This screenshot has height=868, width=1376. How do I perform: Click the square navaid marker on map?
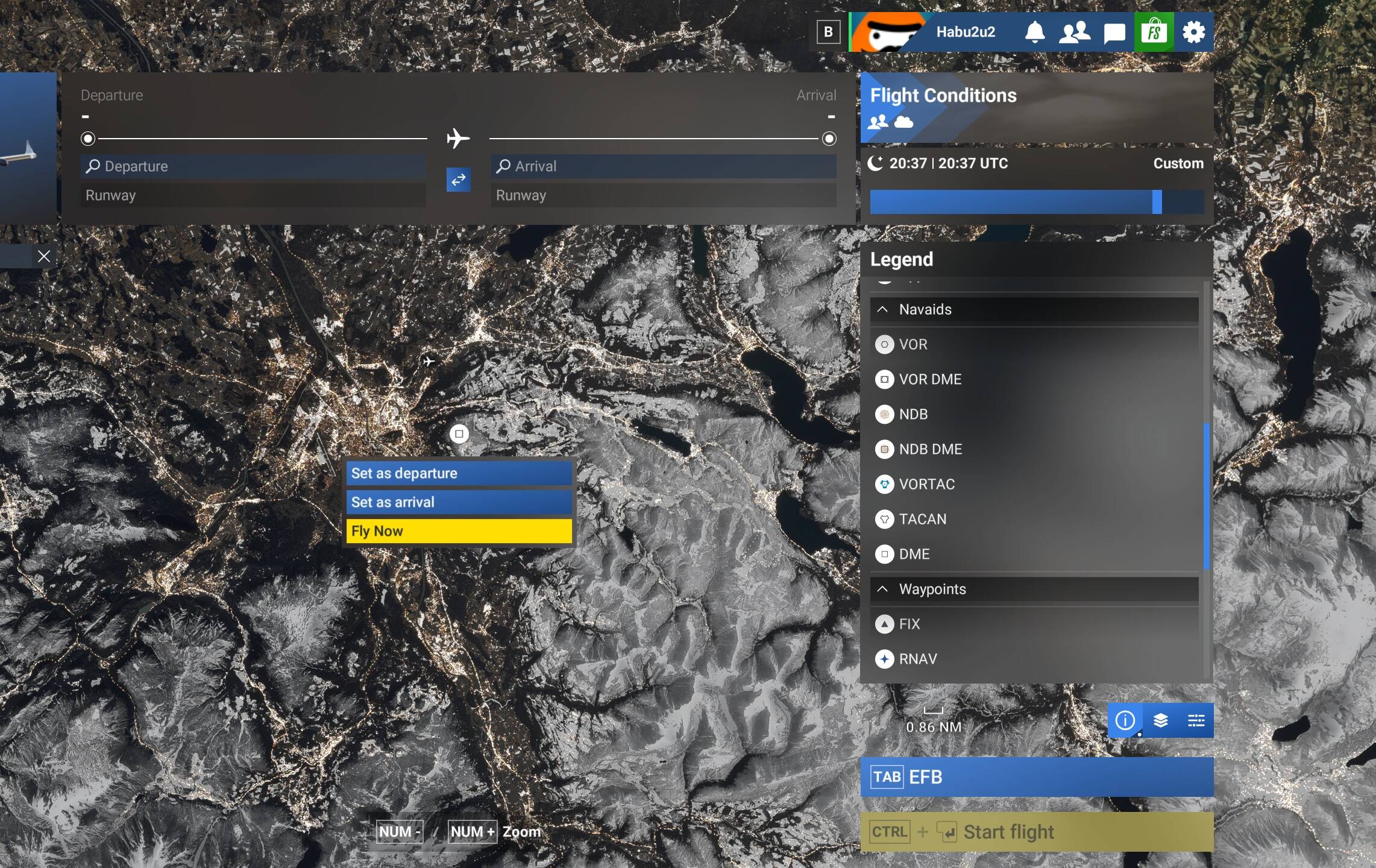click(459, 434)
